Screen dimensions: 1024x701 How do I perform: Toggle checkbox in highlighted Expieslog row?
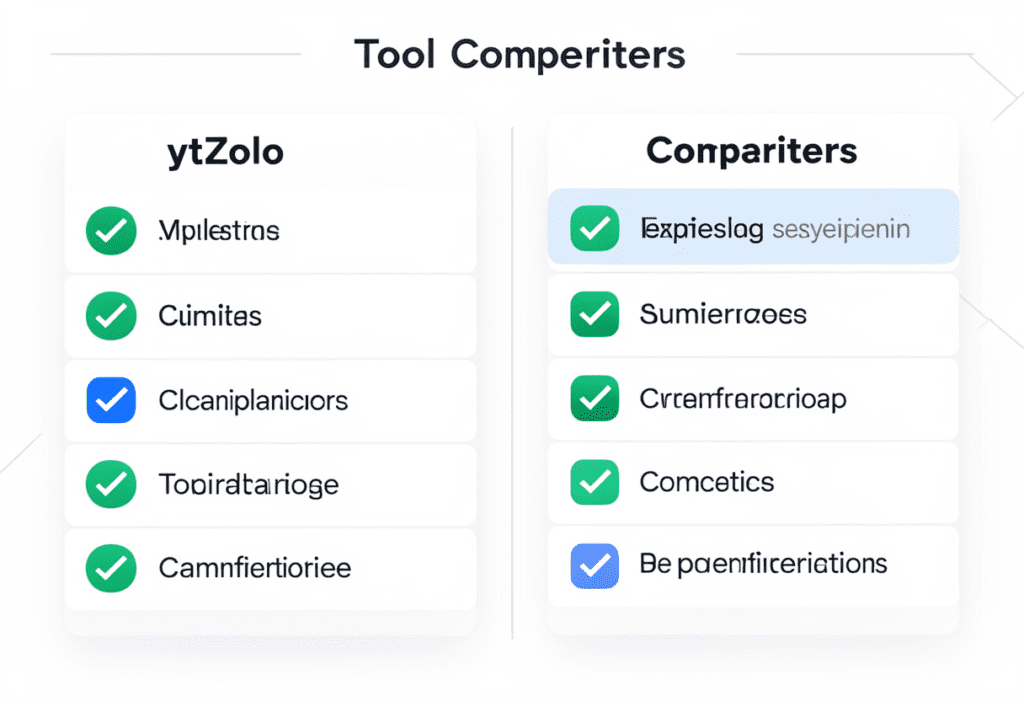pos(594,229)
